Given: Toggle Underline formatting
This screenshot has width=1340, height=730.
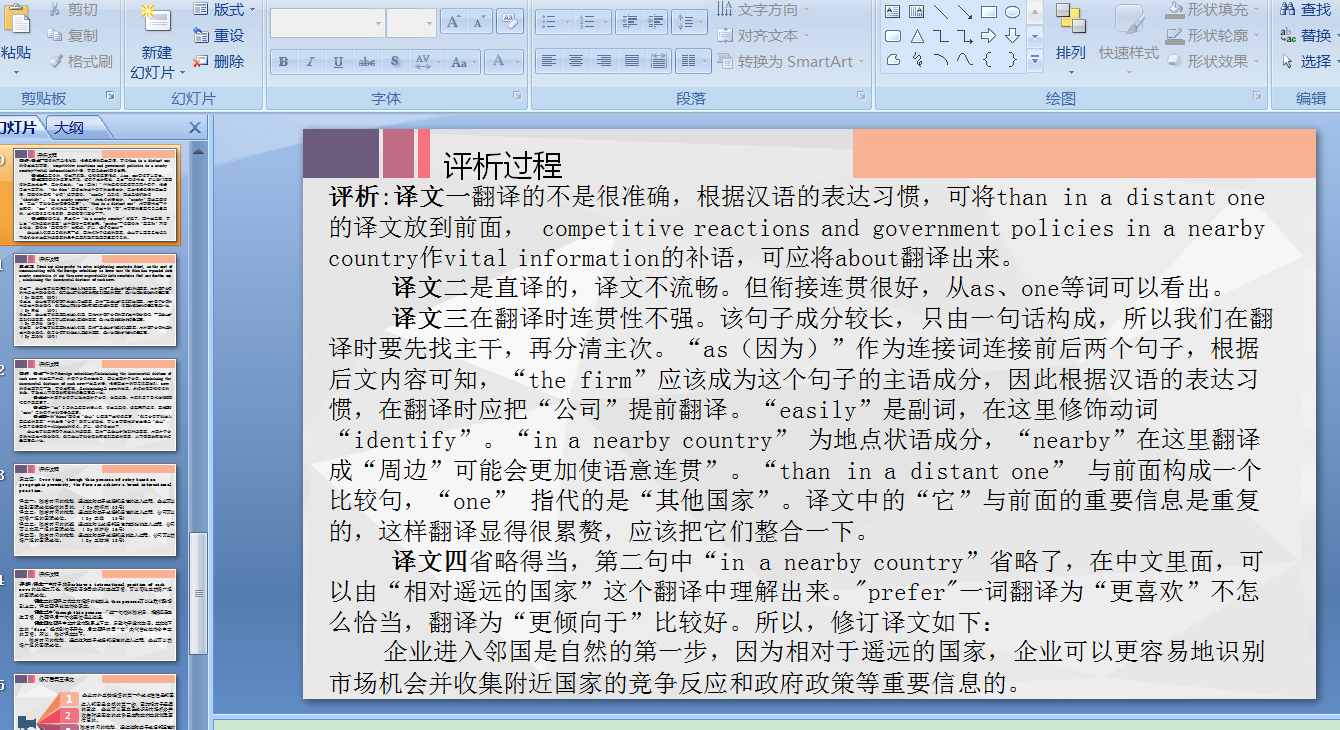Looking at the screenshot, I should [338, 62].
